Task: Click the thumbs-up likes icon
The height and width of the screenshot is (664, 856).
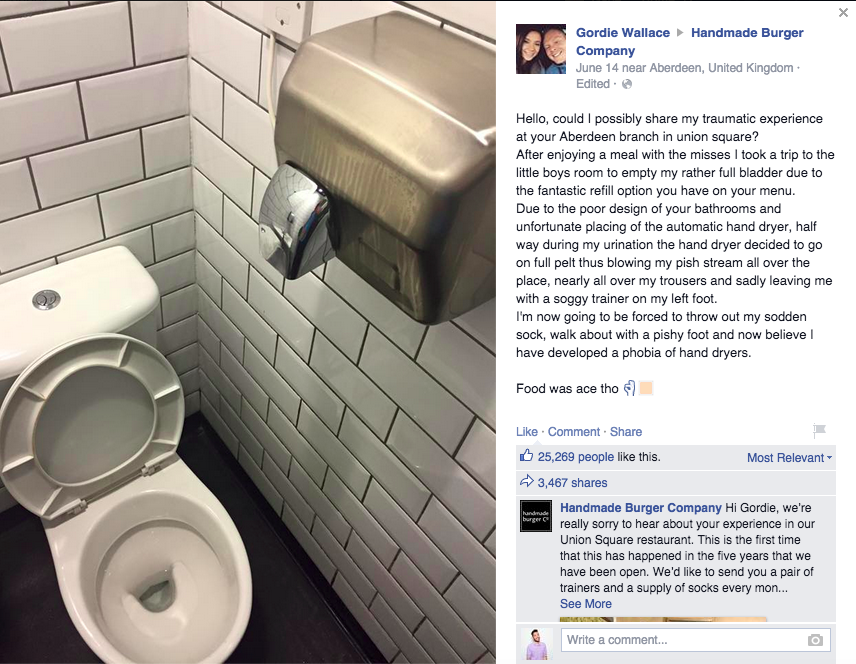Action: [526, 455]
